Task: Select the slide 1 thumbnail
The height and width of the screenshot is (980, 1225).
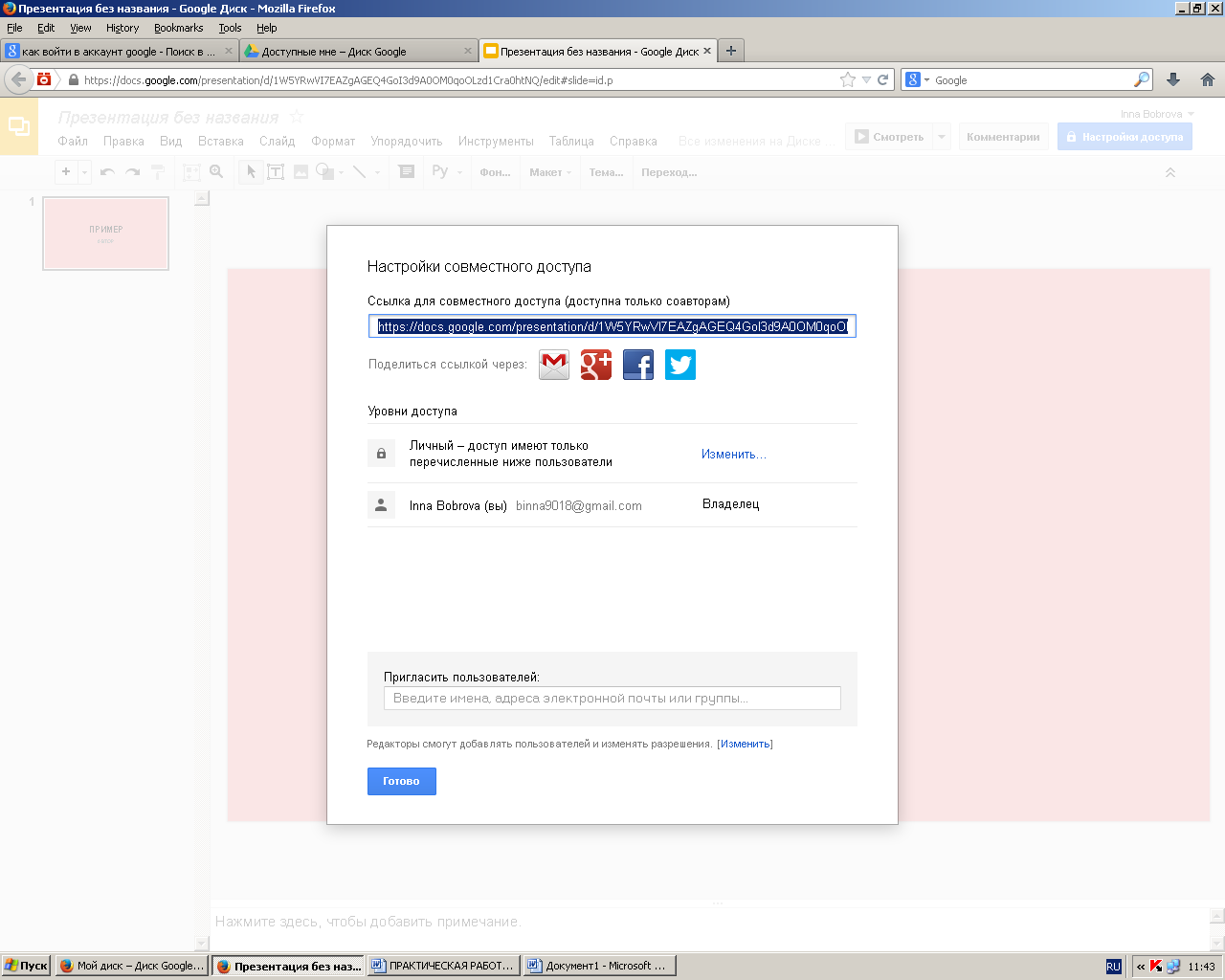Action: pos(106,234)
